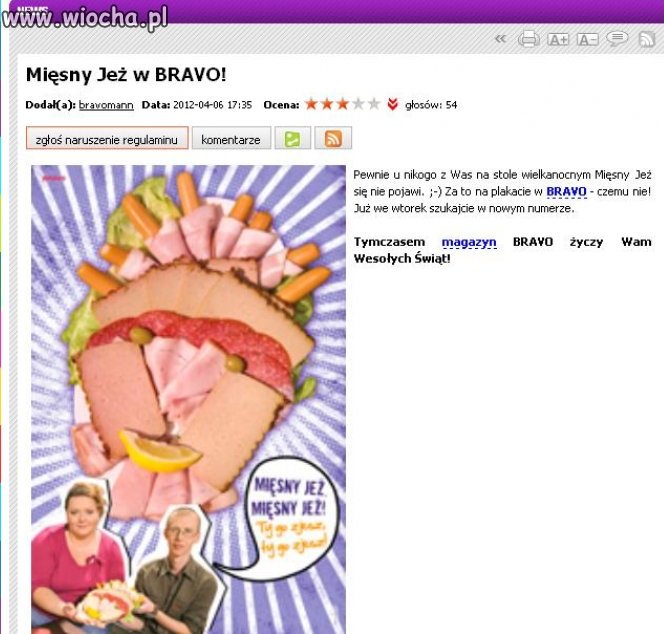Increase font size with A+ icon
The height and width of the screenshot is (634, 664).
558,39
